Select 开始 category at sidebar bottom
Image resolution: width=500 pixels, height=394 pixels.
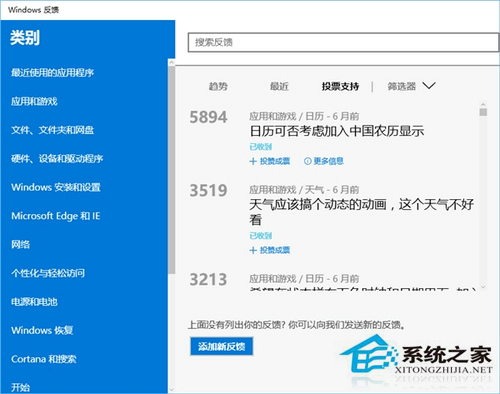click(20, 387)
